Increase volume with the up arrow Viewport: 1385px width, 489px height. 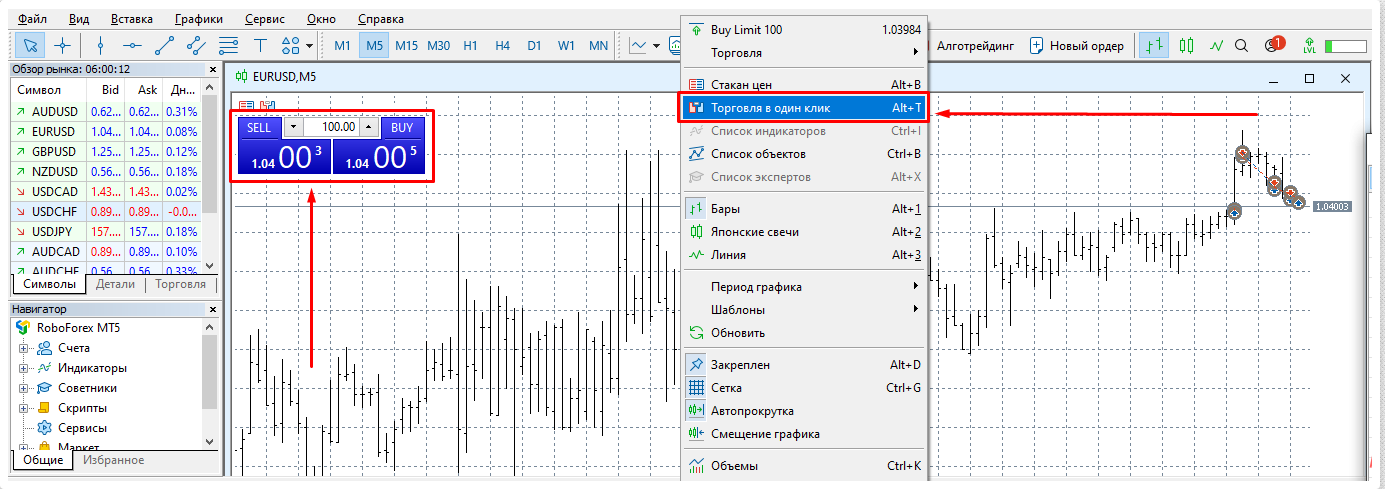368,128
